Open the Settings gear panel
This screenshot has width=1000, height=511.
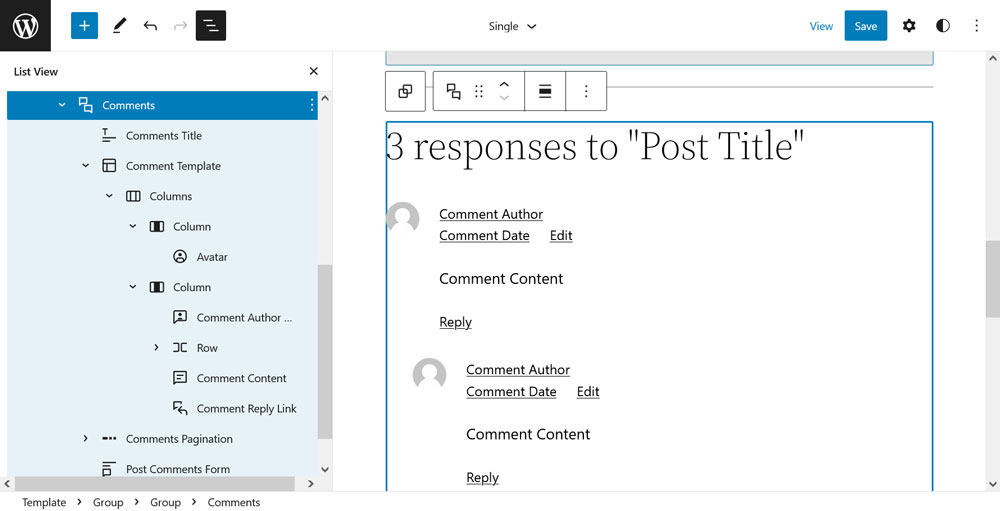point(909,26)
